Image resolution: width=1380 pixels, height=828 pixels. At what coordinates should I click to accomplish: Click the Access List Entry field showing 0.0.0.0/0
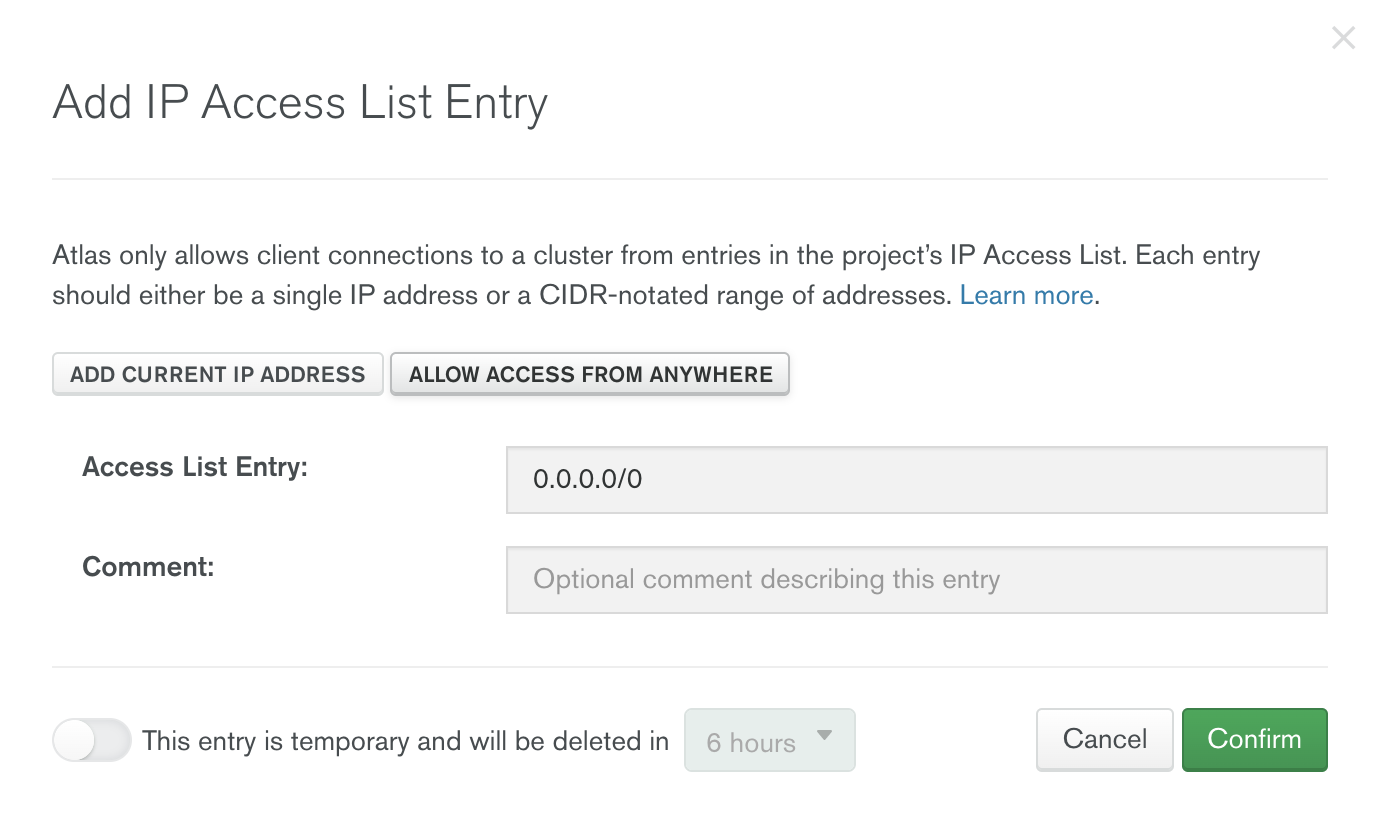(x=915, y=479)
